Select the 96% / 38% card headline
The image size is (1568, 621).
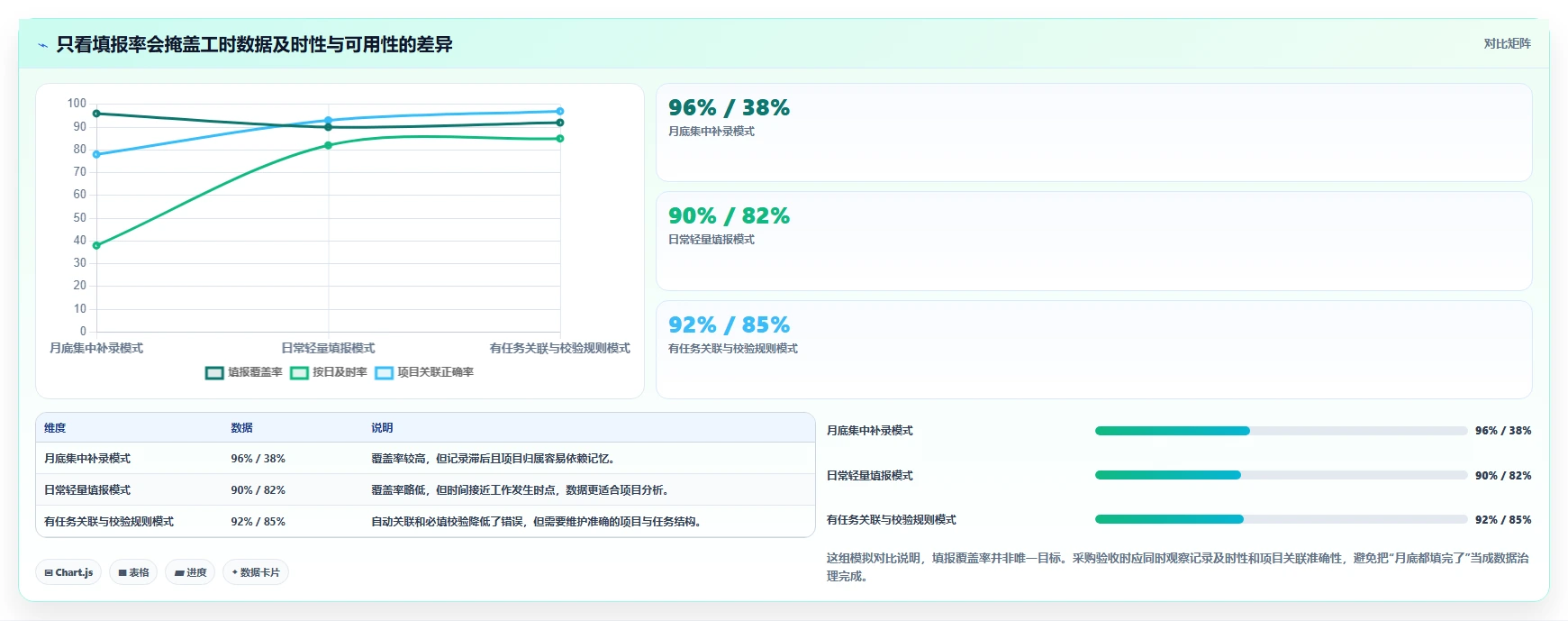pos(729,108)
